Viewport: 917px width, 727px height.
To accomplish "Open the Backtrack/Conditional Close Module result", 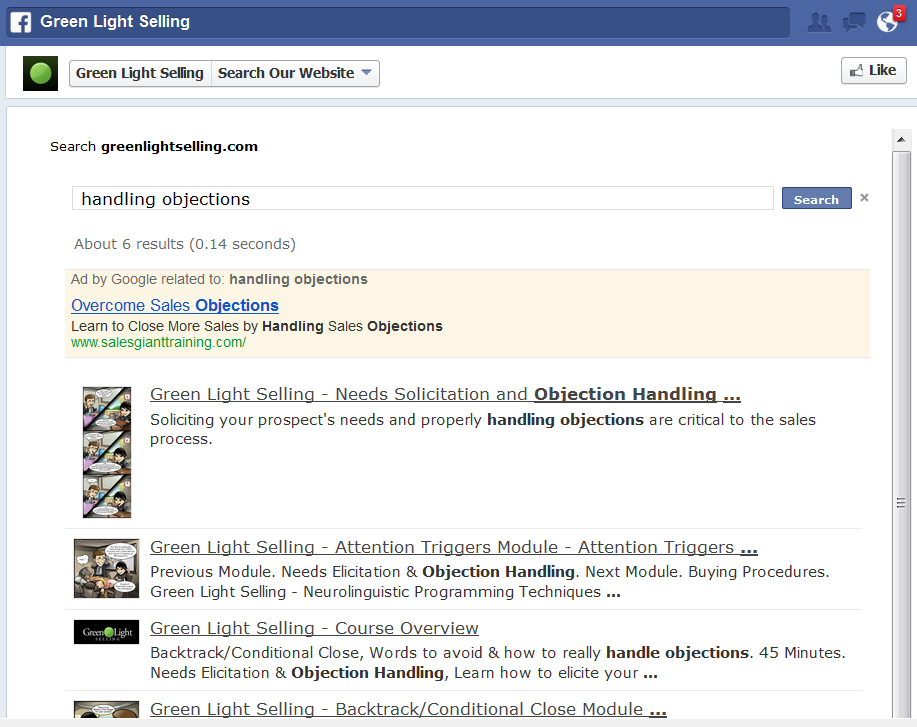I will 408,709.
